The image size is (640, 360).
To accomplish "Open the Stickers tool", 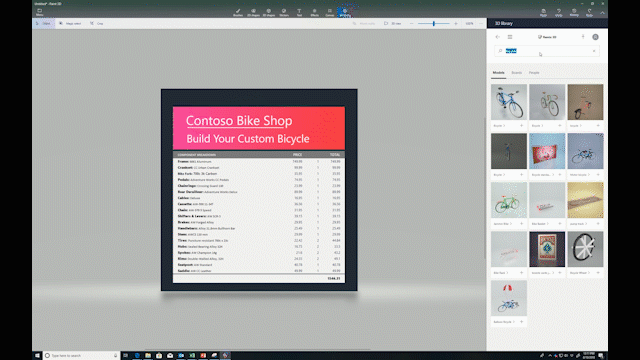I will [284, 13].
